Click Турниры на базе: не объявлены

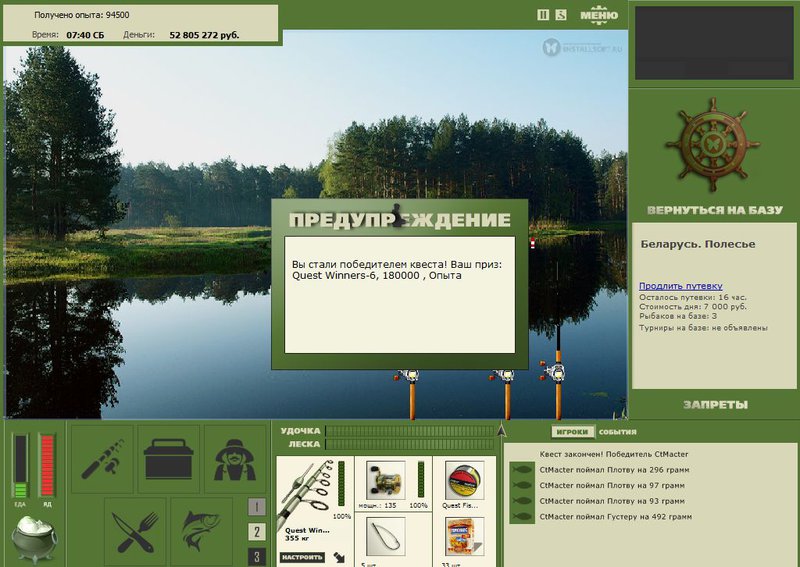[x=704, y=328]
